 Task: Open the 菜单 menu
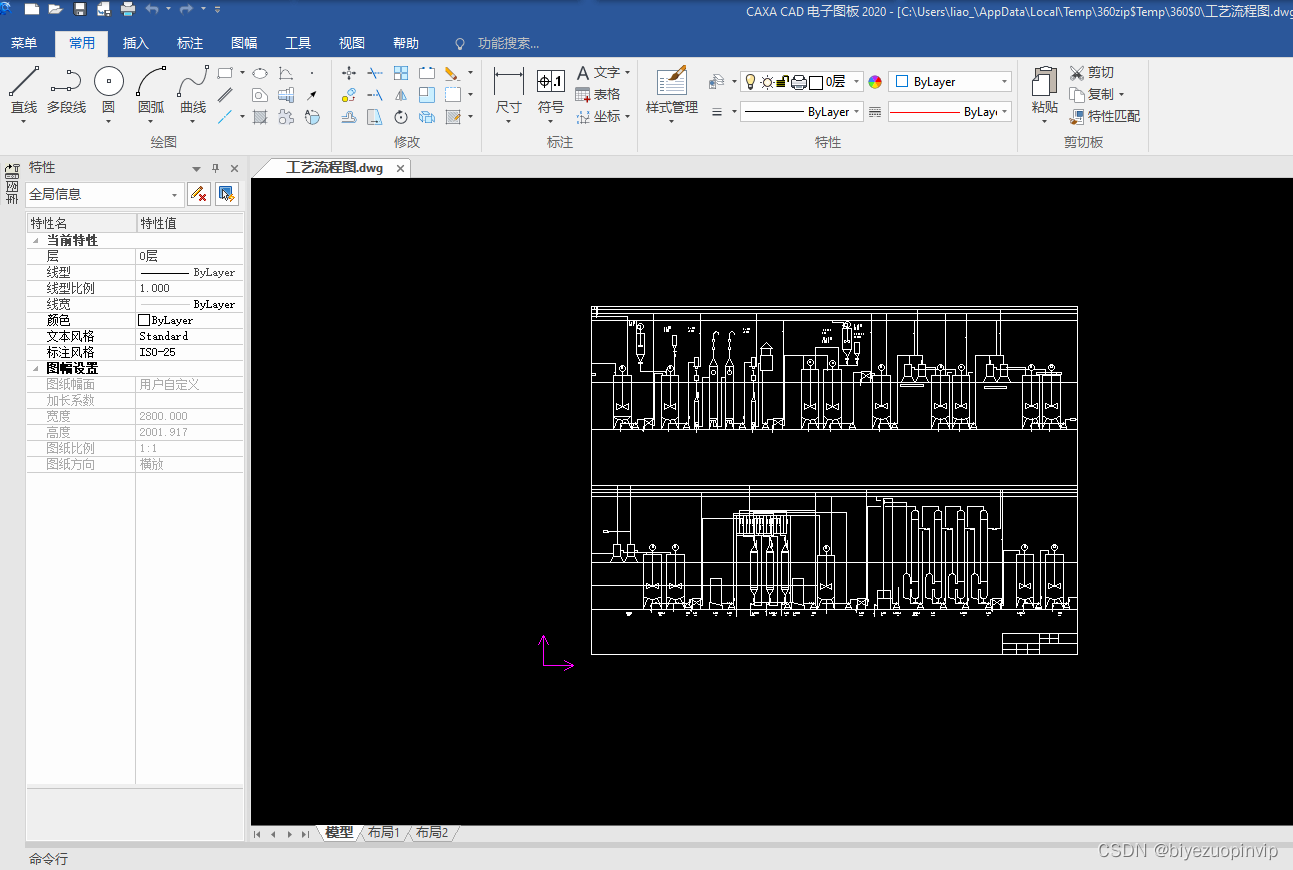(x=24, y=43)
